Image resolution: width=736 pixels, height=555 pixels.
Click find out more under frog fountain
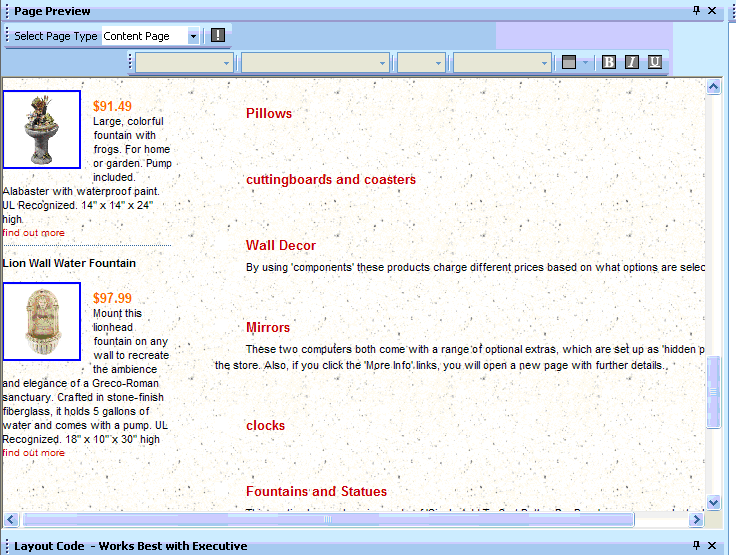[x=33, y=233]
